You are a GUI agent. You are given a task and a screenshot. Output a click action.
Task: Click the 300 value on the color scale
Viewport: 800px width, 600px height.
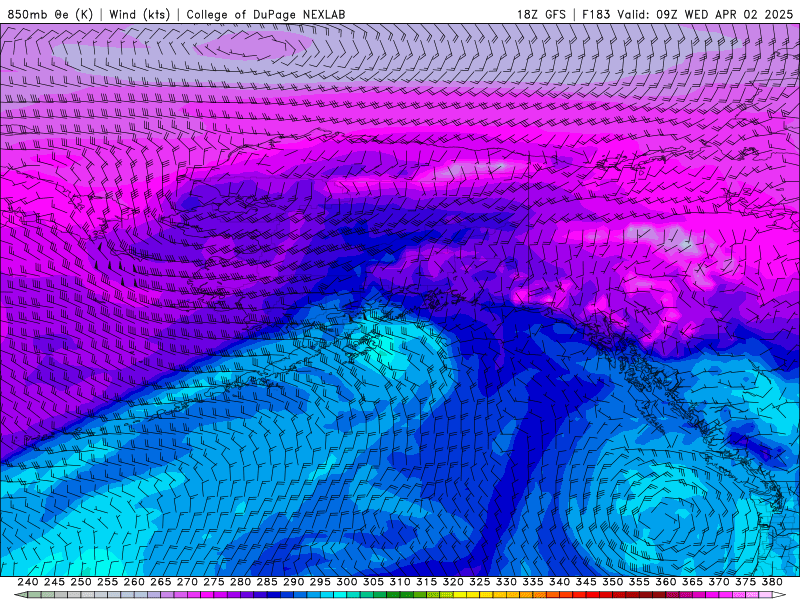pyautogui.click(x=346, y=582)
